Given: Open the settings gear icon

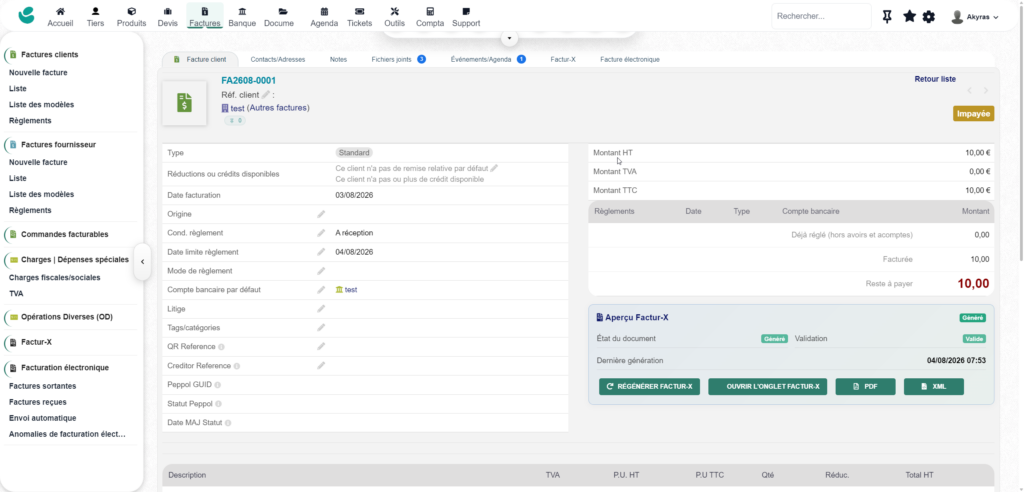Looking at the screenshot, I should pos(929,16).
